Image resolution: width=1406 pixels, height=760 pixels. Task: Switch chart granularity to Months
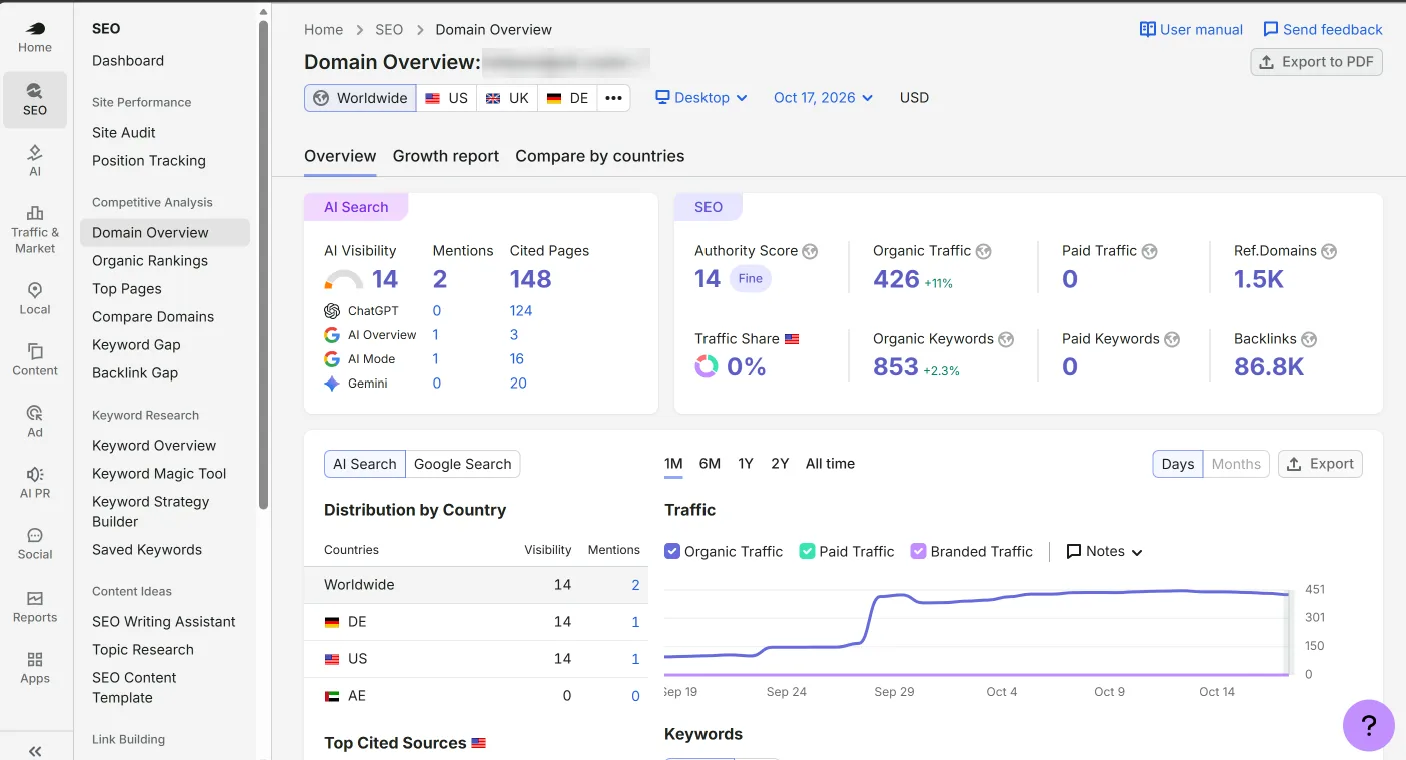click(1236, 464)
